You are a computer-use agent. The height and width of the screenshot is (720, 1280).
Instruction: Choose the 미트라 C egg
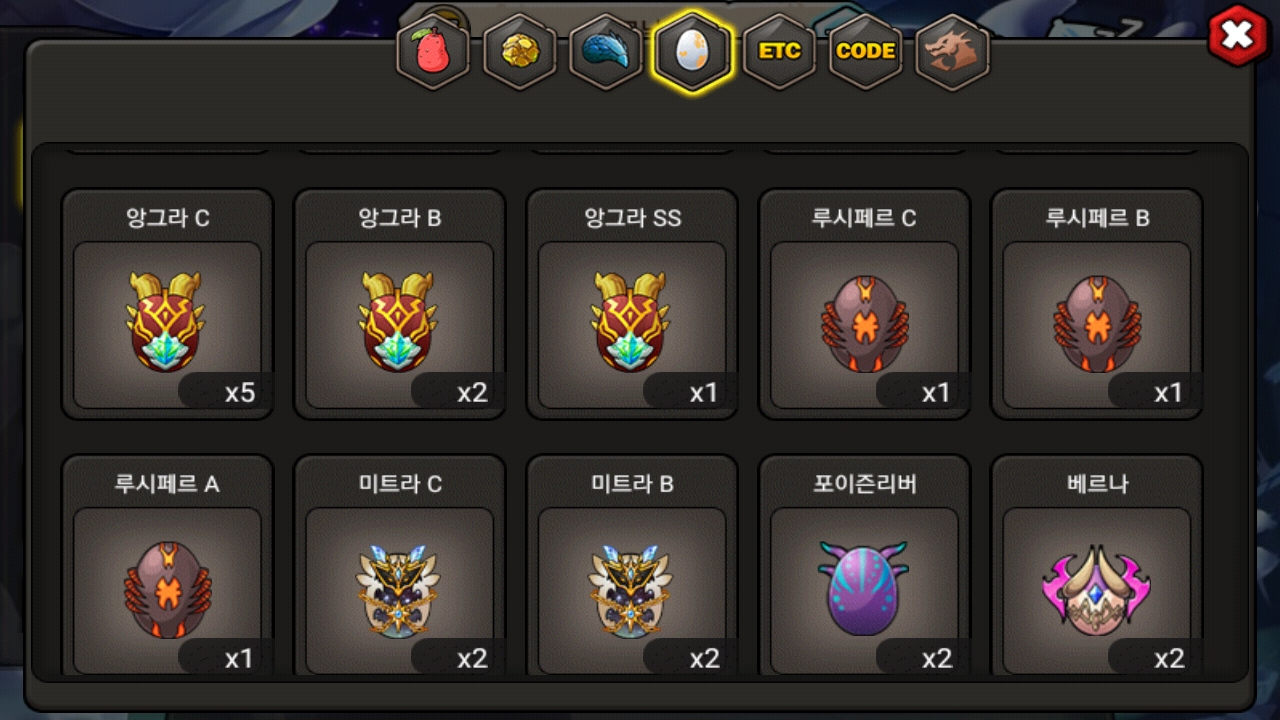pos(399,566)
